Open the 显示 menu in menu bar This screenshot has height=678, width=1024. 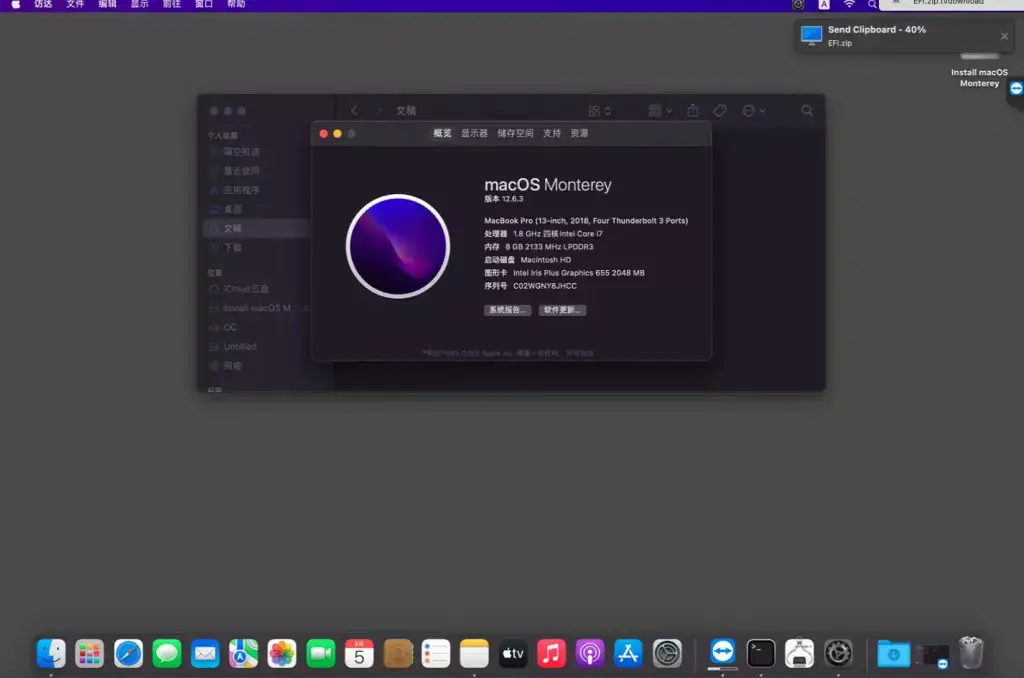[x=140, y=4]
